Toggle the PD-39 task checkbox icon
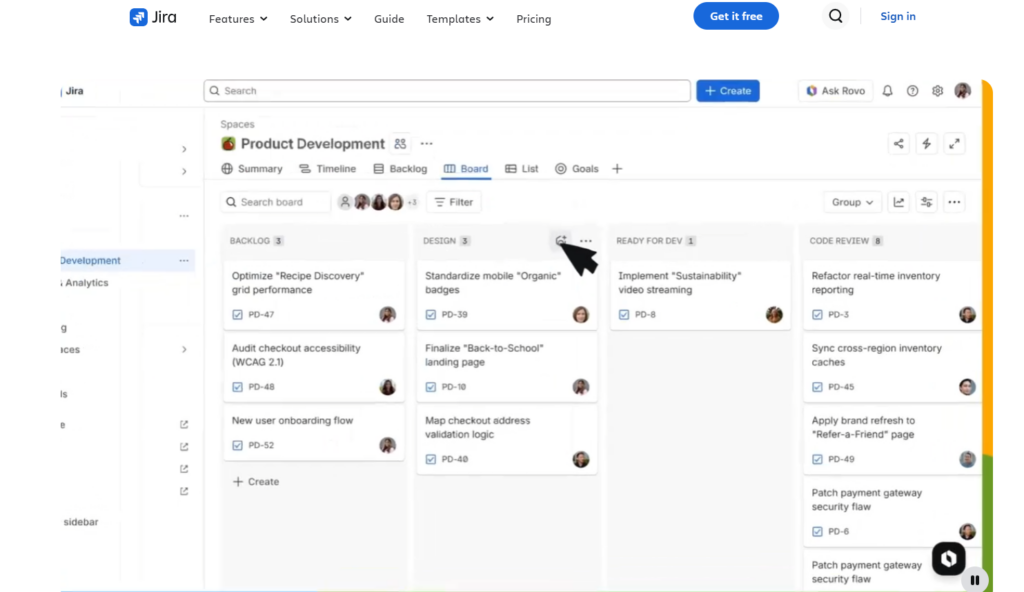 [430, 314]
